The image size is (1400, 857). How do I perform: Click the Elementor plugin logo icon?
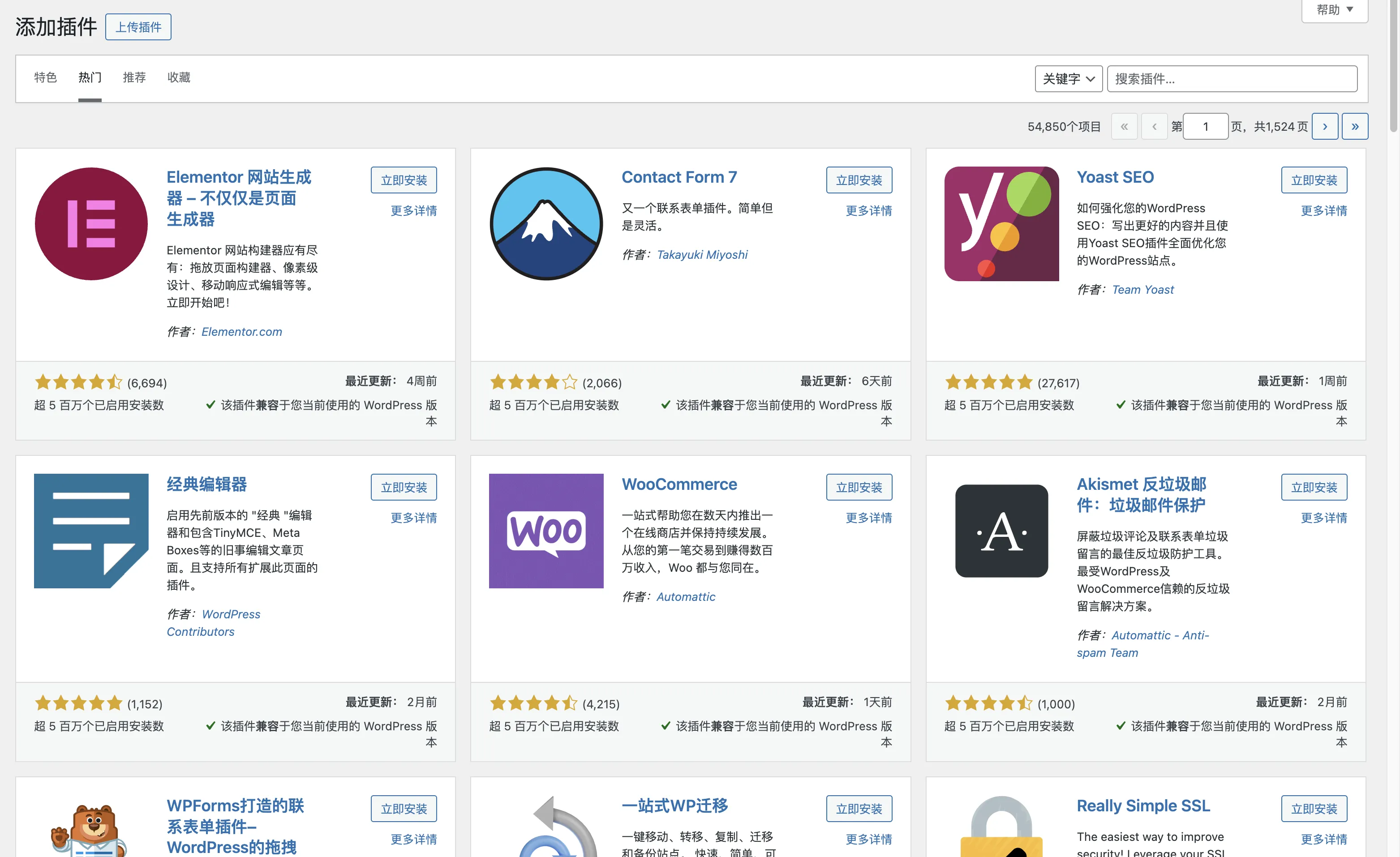[91, 223]
